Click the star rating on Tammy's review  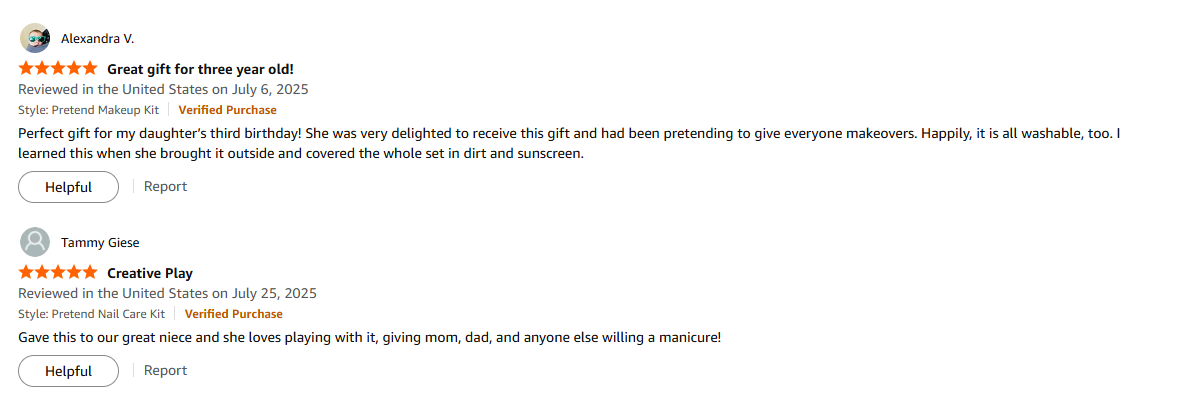click(58, 273)
